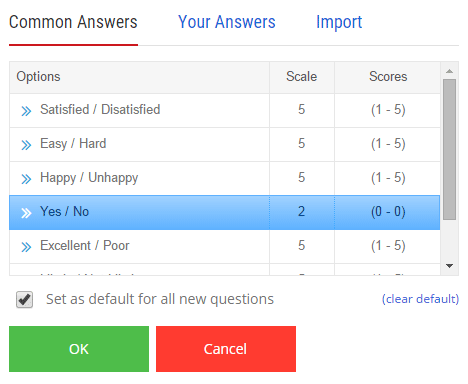Select the Satisfied / Disatisfied answer row
This screenshot has width=468, height=384.
click(225, 110)
